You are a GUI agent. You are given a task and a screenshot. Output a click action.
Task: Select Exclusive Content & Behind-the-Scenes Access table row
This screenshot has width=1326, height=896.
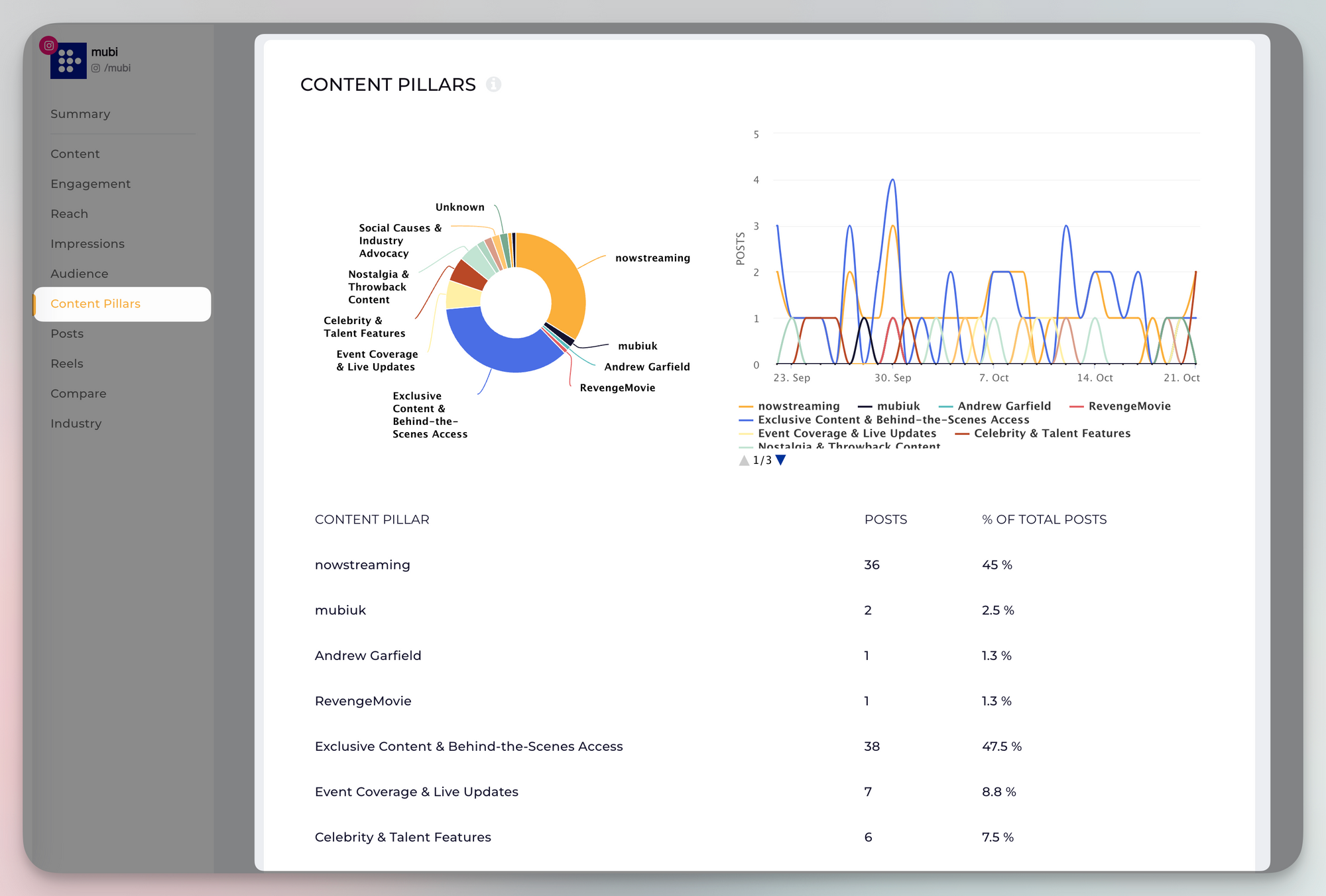[469, 746]
